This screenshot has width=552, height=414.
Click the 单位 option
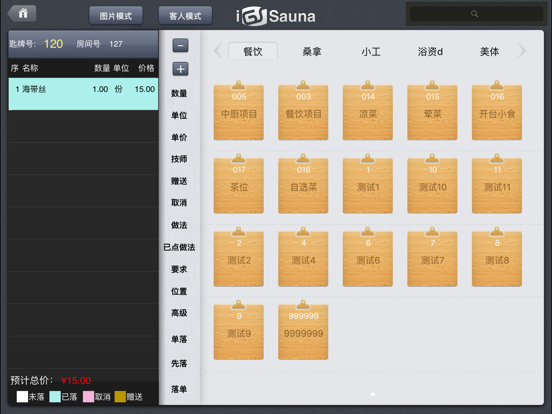(x=179, y=115)
